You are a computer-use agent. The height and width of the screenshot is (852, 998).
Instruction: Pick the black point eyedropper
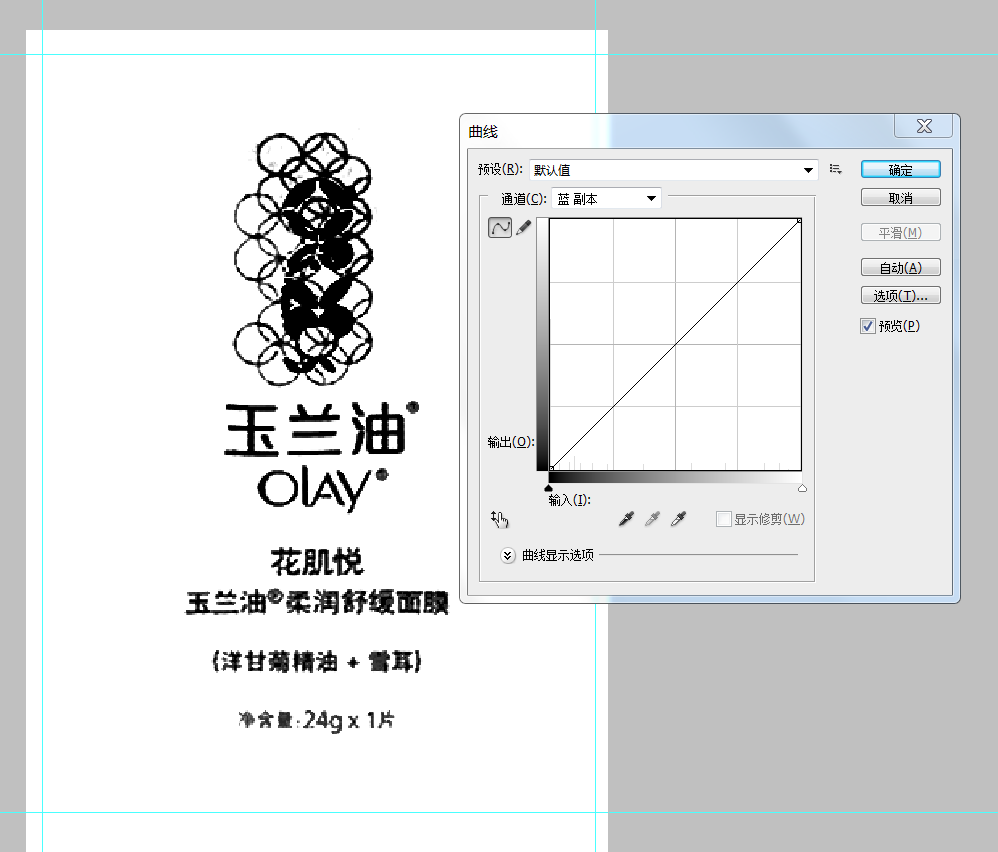[626, 519]
